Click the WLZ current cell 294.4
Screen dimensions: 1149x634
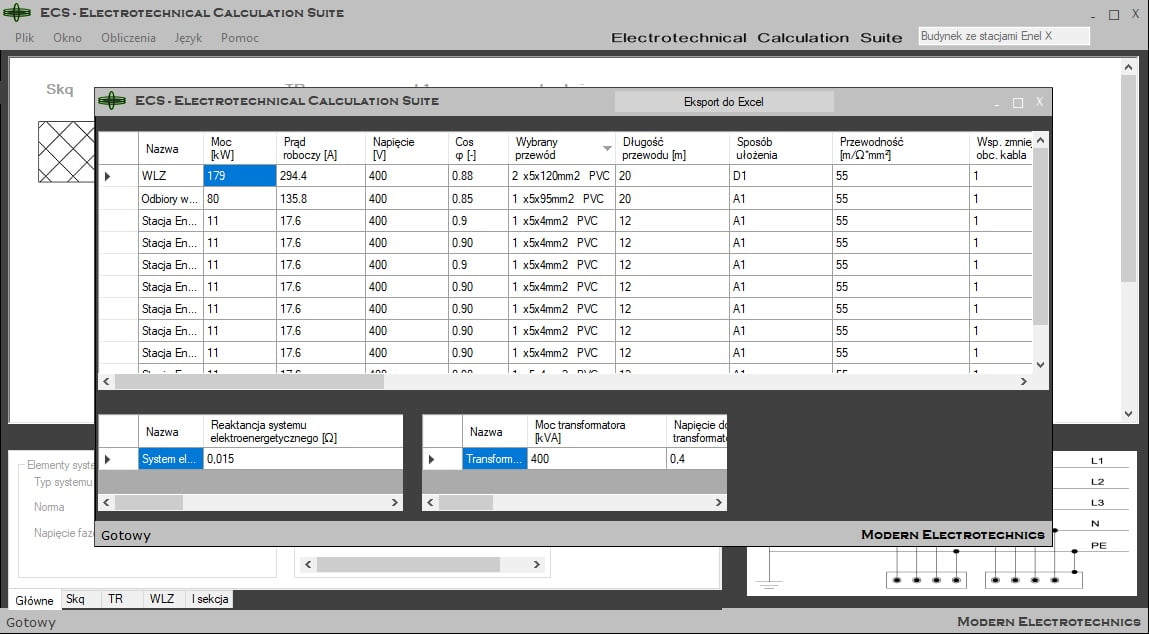pyautogui.click(x=320, y=176)
